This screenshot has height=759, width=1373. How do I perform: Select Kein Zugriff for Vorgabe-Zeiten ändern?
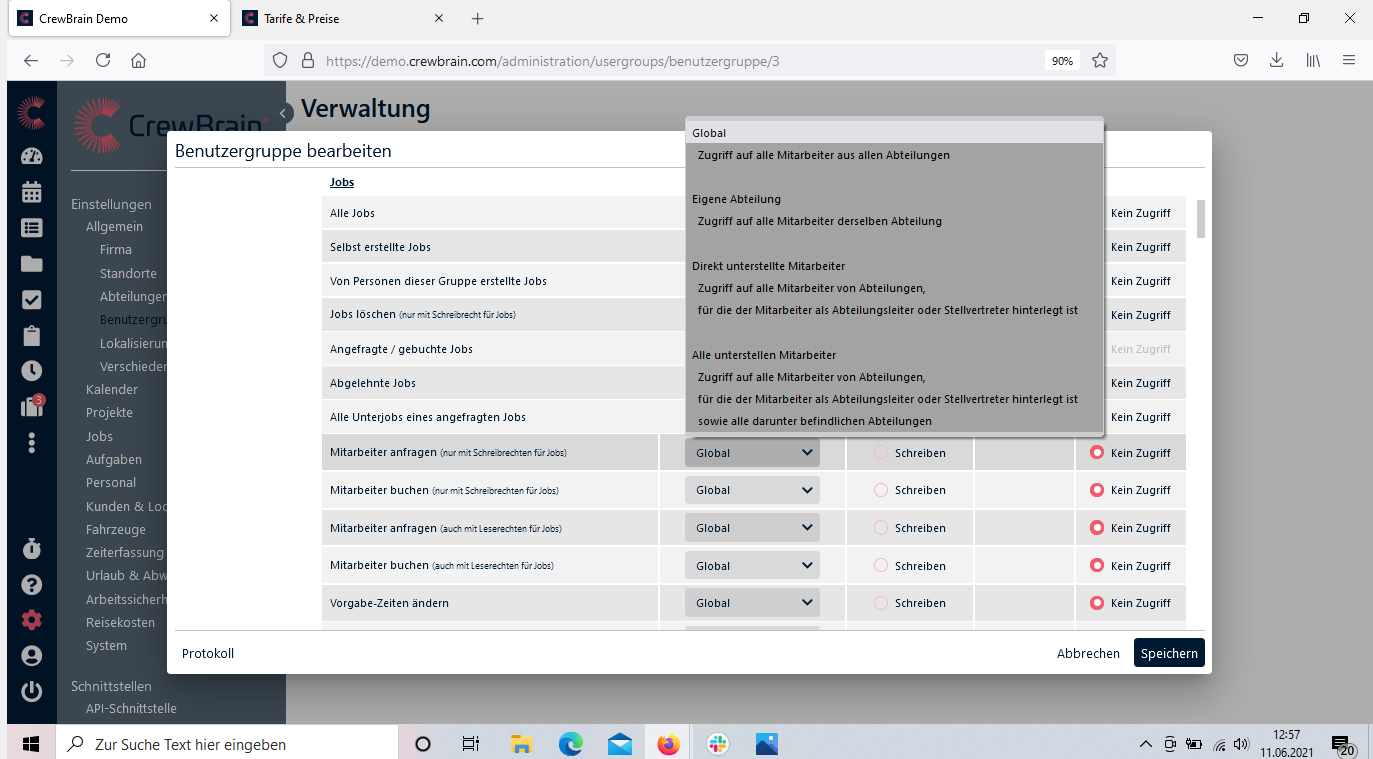tap(1097, 603)
